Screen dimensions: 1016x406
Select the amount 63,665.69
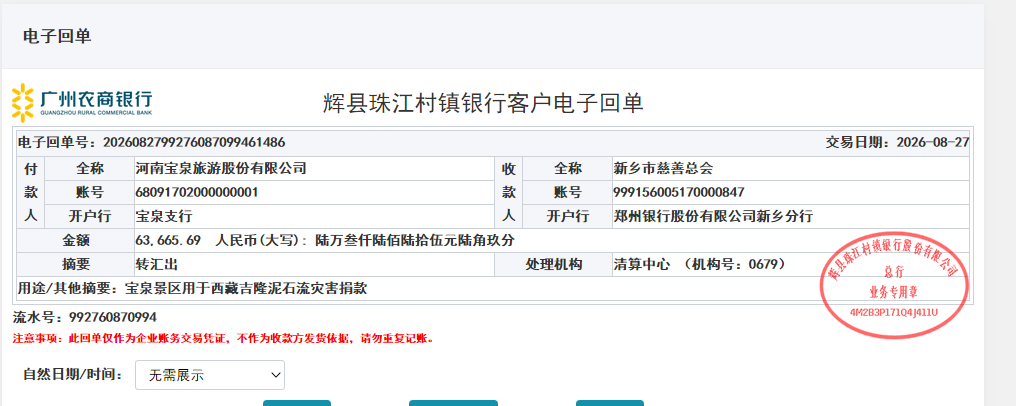click(168, 241)
